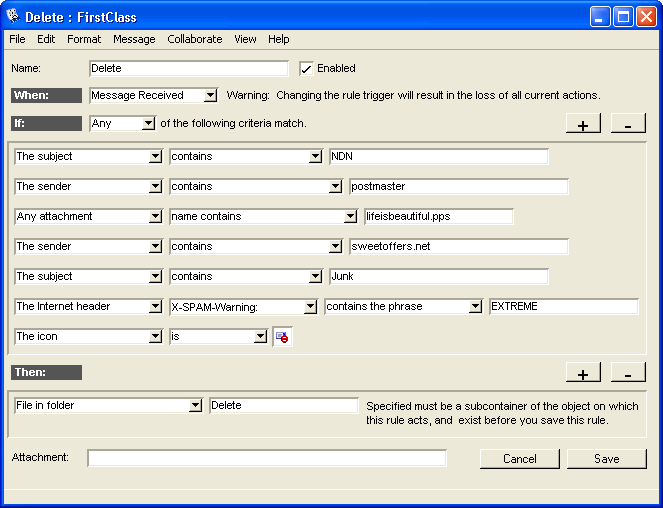Click the Cancel button
663x508 pixels.
520,459
